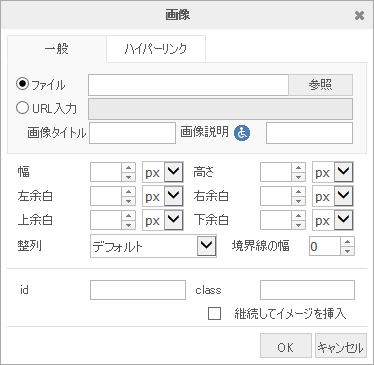Click the 参照 browse button
Viewport: 374px width, 365px height.
point(320,85)
